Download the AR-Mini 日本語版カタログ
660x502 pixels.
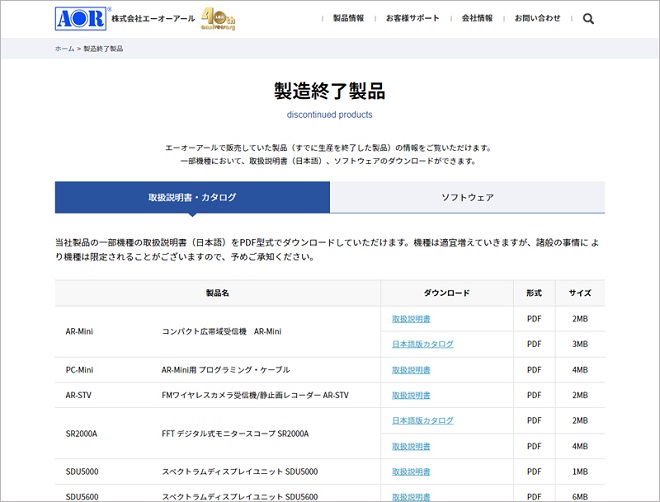423,344
